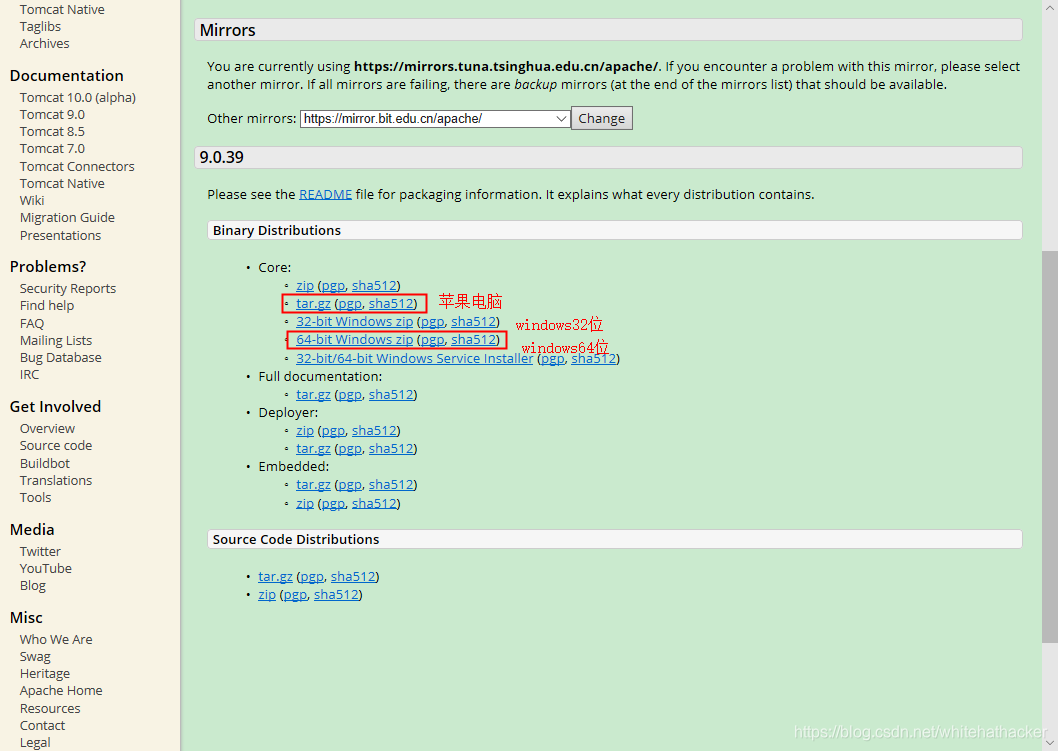Screen dimensions: 1058x751
Task: Download 32-bit/64-bit Windows Service Installer
Action: [414, 358]
